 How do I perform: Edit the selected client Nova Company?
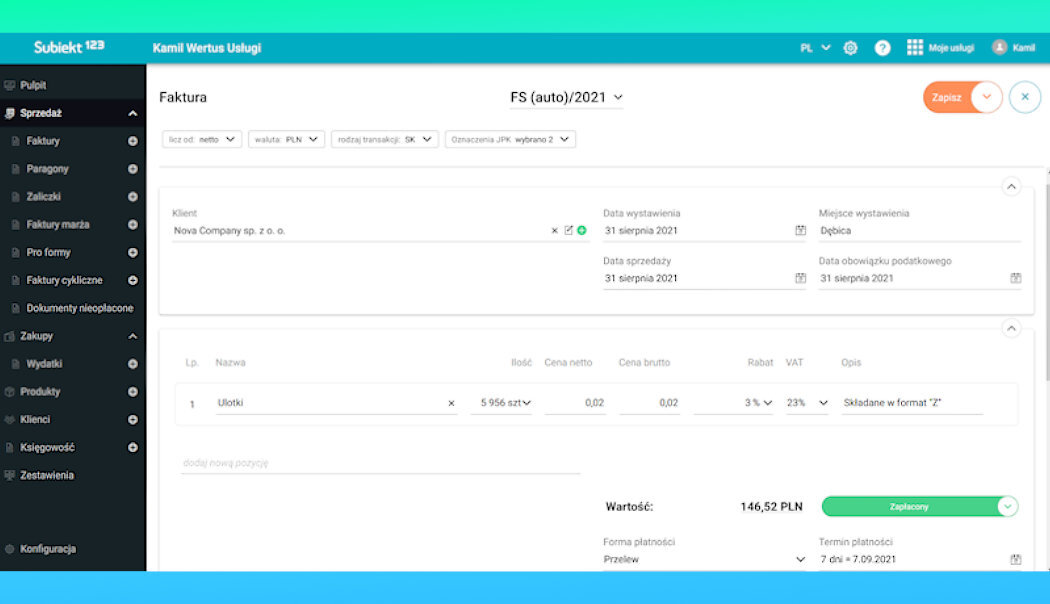click(x=569, y=230)
